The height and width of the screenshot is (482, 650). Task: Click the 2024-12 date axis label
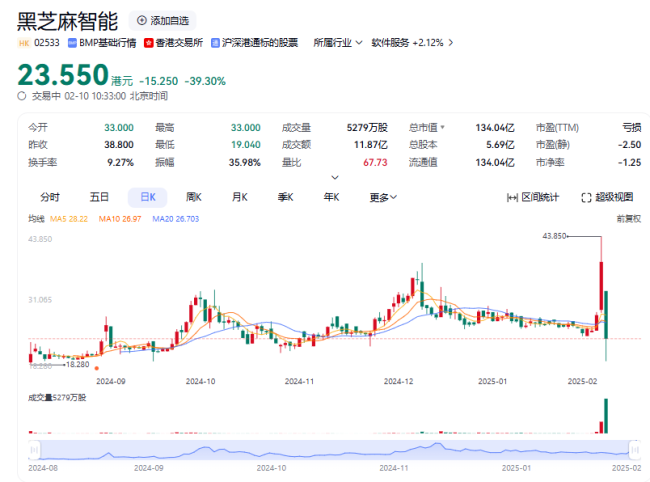(x=398, y=381)
